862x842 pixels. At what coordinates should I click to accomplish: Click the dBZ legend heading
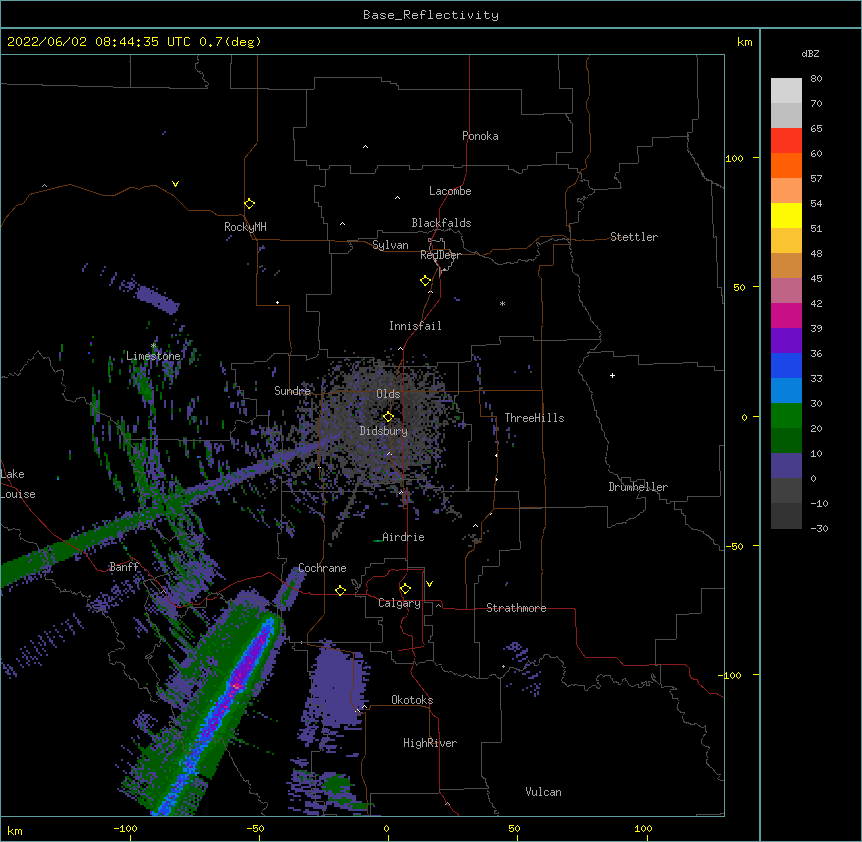[x=810, y=54]
